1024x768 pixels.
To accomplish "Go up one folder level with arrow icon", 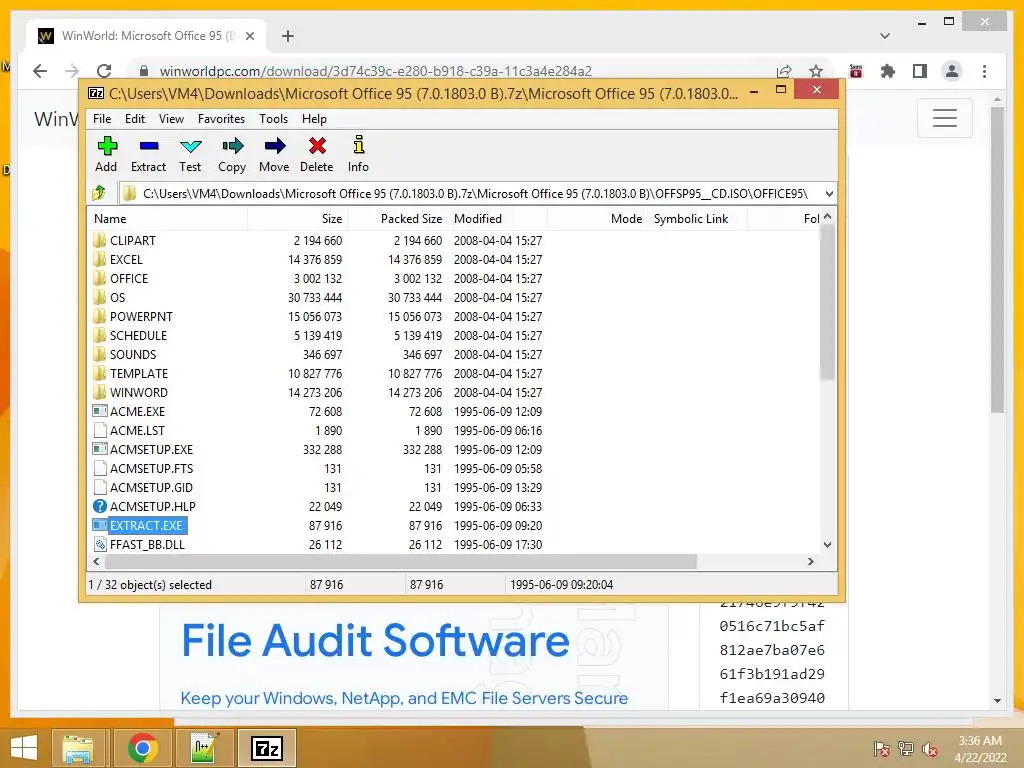I will (99, 193).
